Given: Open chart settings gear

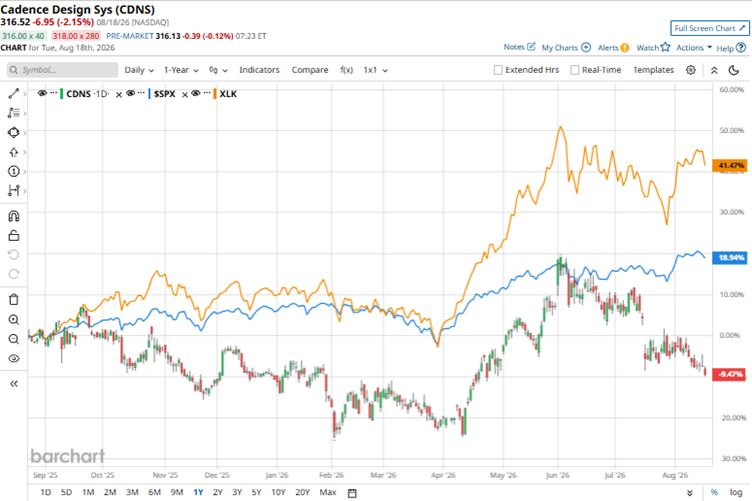Looking at the screenshot, I should [691, 70].
